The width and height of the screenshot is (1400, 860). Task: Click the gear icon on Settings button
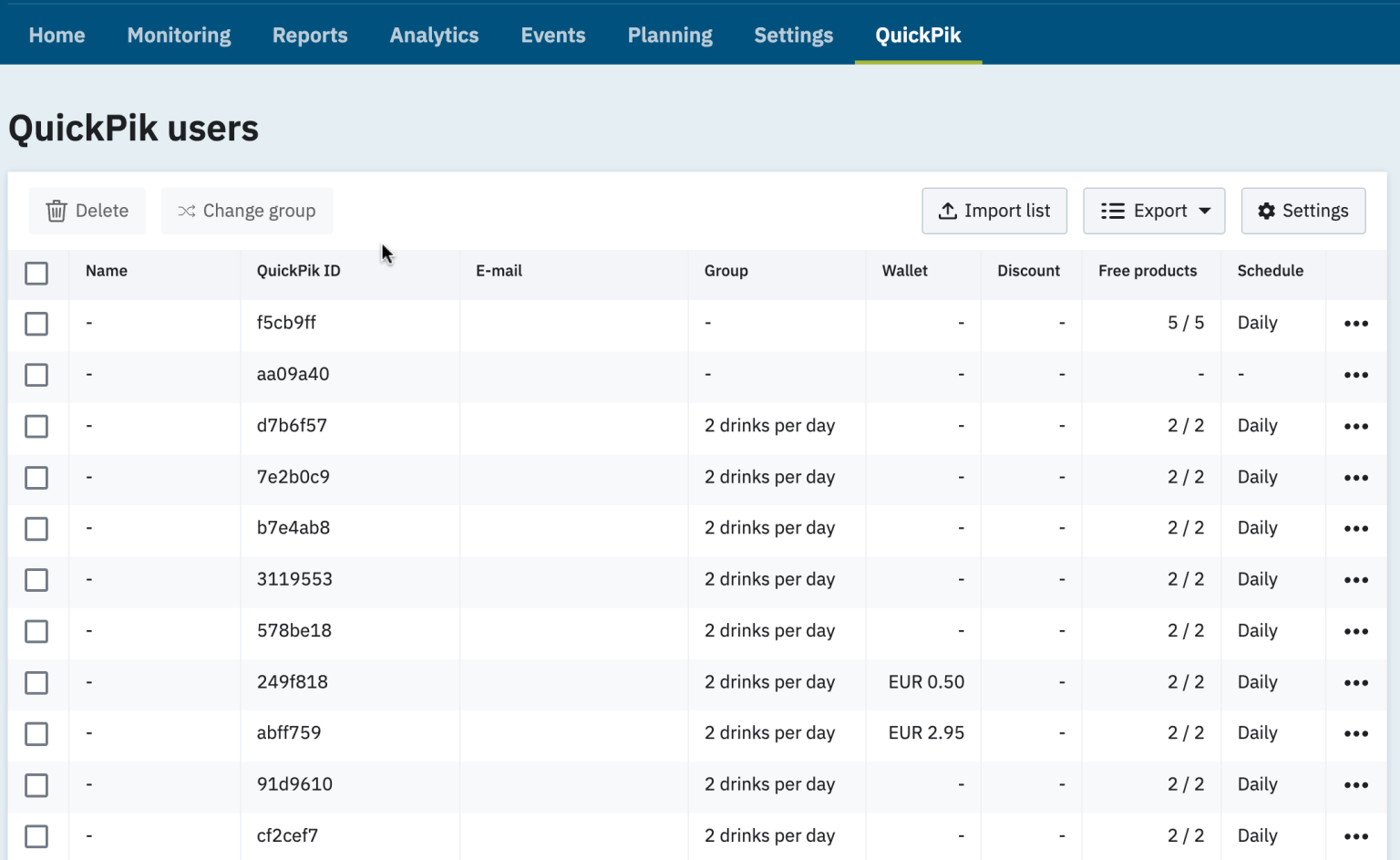click(1266, 211)
